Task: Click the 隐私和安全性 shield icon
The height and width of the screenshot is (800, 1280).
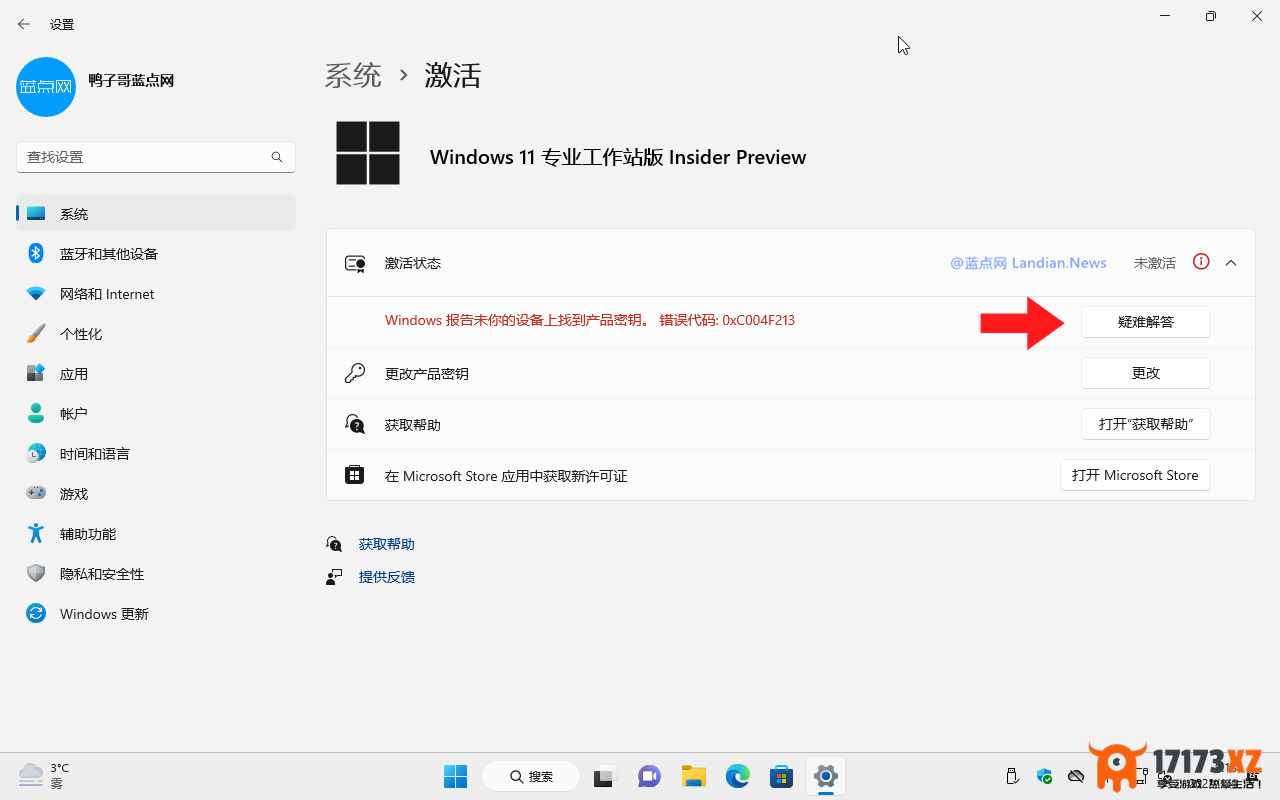Action: pos(36,574)
